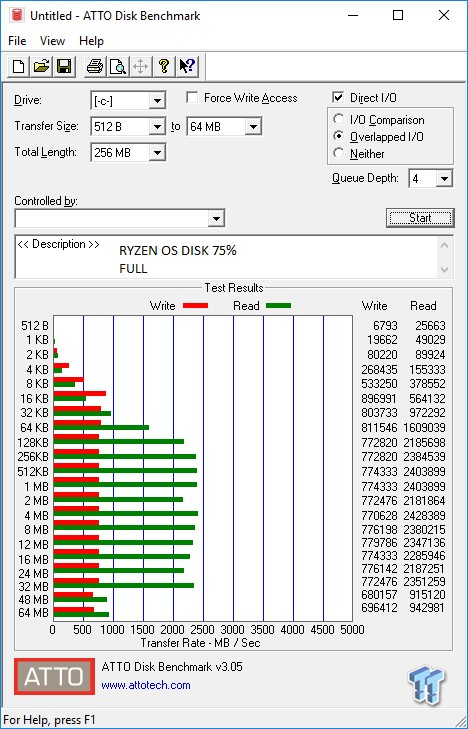The height and width of the screenshot is (729, 468).
Task: Toggle the Direct I/O checkbox
Action: 338,98
